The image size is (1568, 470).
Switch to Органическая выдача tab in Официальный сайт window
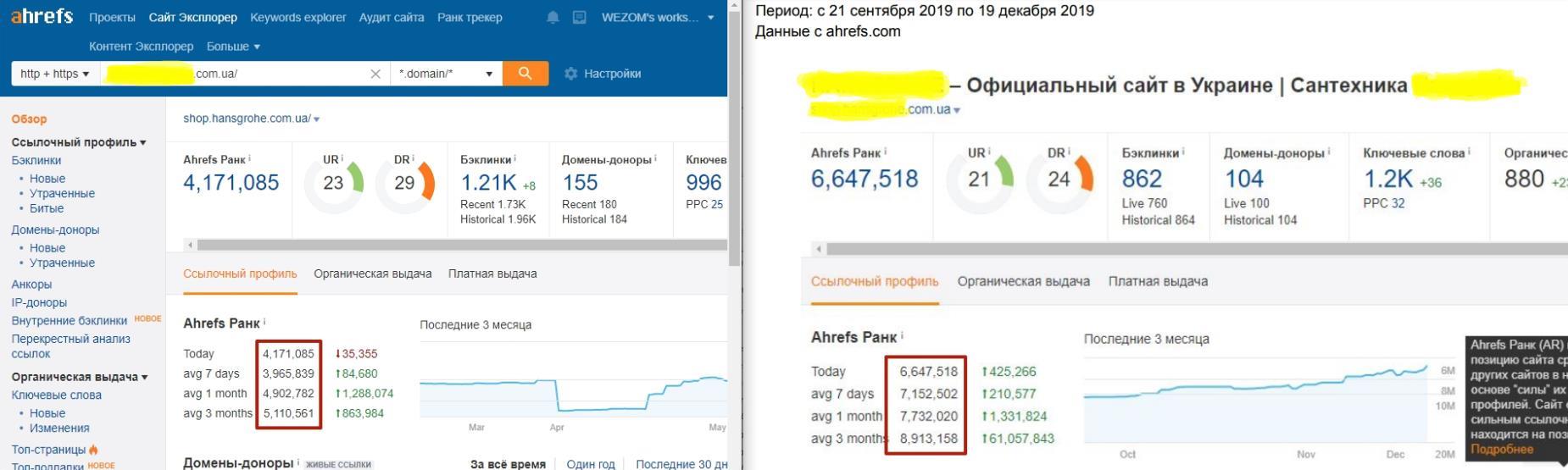[x=1024, y=281]
